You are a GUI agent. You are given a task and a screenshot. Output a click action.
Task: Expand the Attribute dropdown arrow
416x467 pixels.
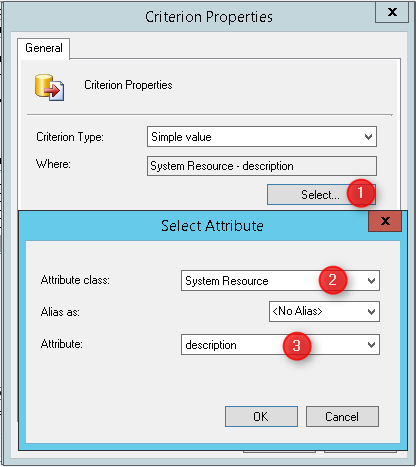pos(371,345)
